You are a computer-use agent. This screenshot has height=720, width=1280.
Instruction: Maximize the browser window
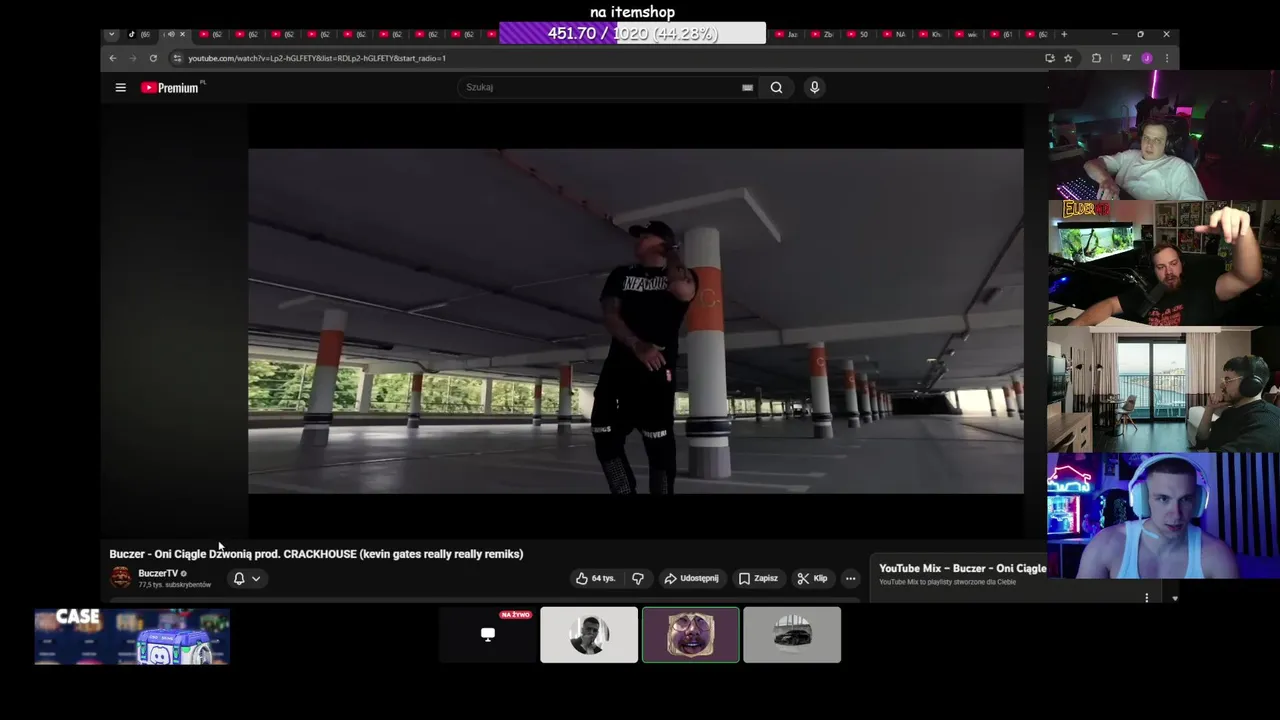[x=1140, y=34]
